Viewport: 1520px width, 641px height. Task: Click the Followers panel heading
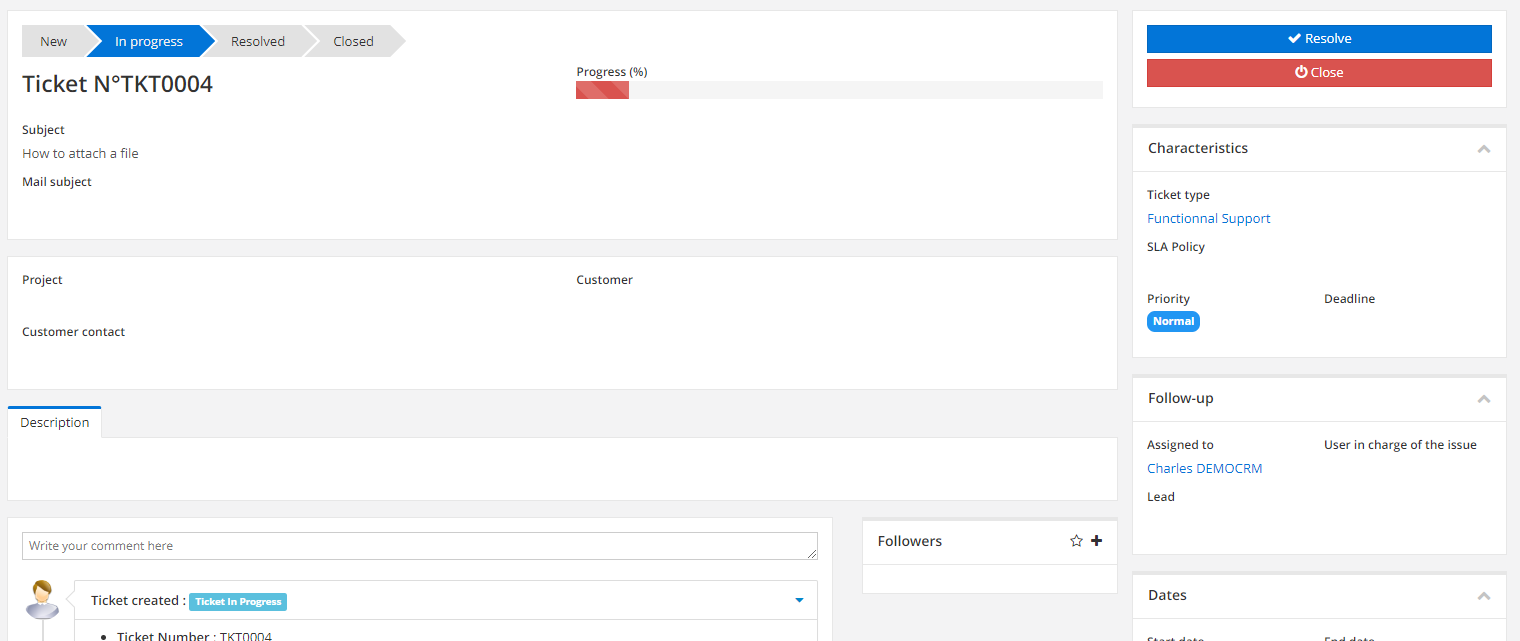click(x=910, y=541)
